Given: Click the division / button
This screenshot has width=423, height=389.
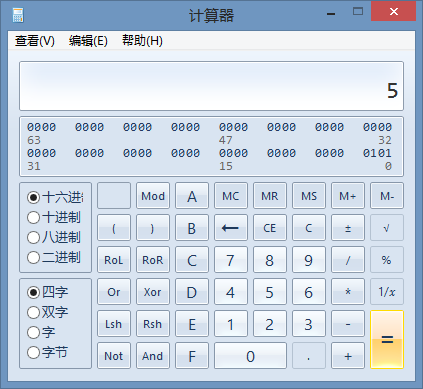Looking at the screenshot, I should (348, 260).
